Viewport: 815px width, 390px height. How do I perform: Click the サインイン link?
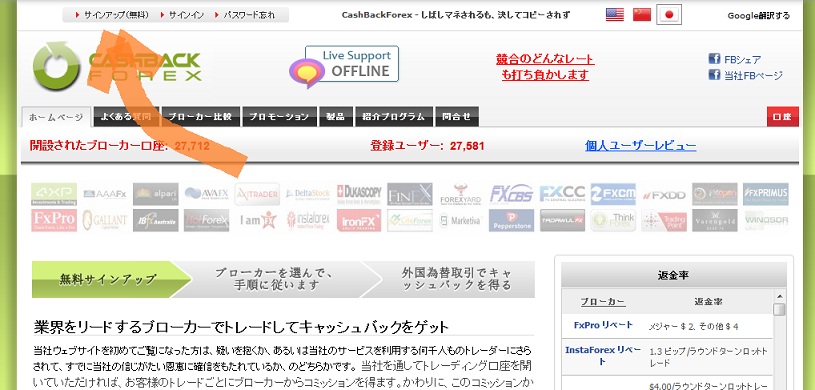[187, 15]
